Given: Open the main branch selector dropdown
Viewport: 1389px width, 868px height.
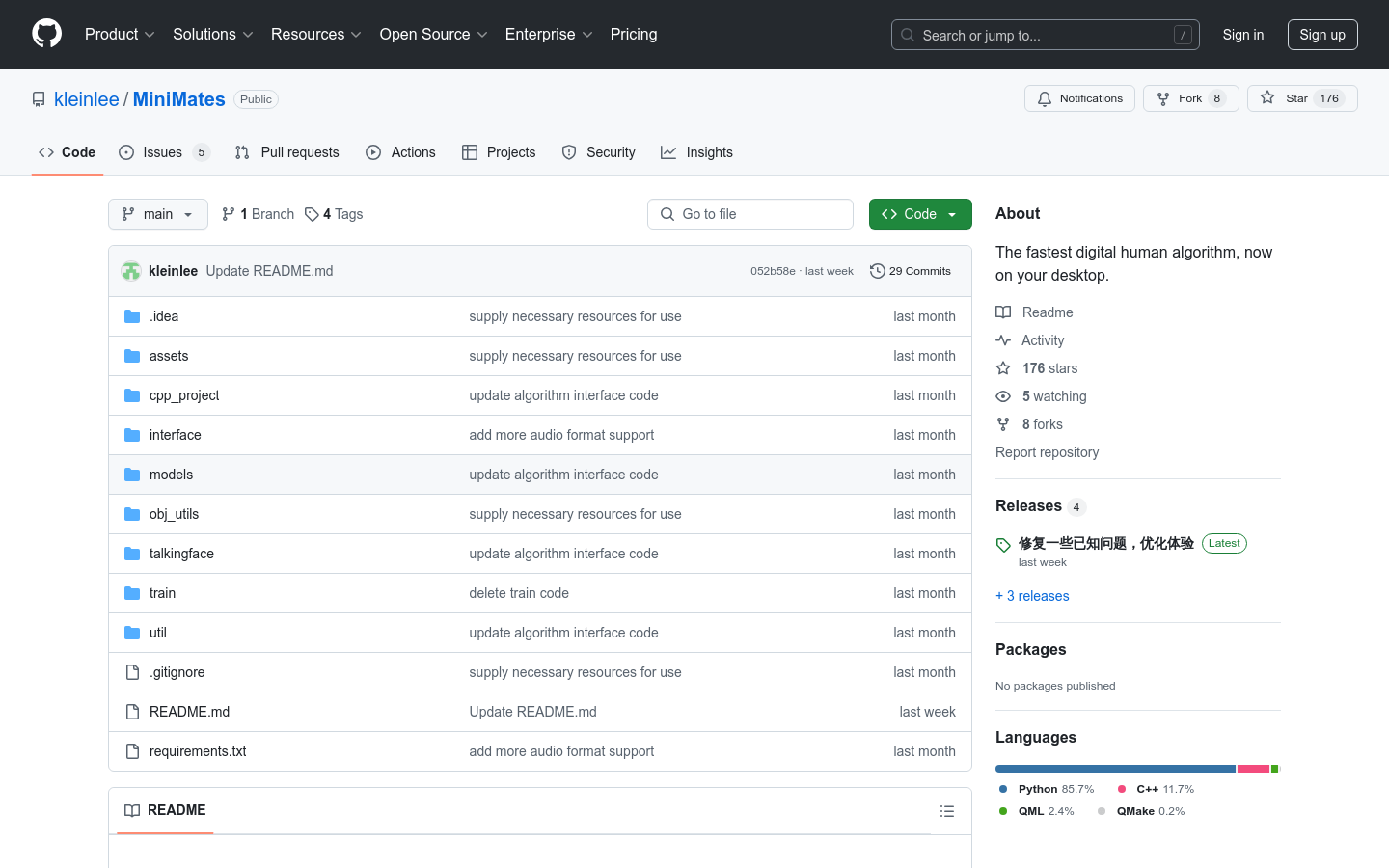Looking at the screenshot, I should click(158, 214).
